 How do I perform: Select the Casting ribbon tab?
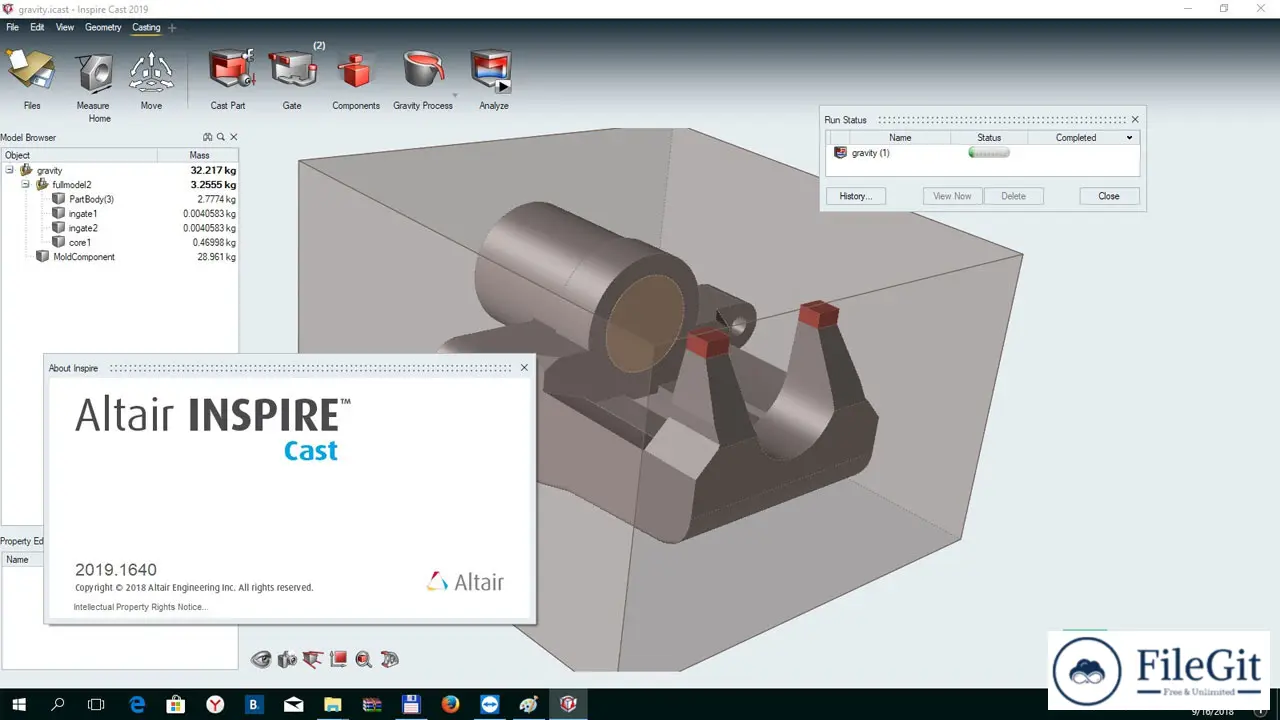tap(146, 27)
